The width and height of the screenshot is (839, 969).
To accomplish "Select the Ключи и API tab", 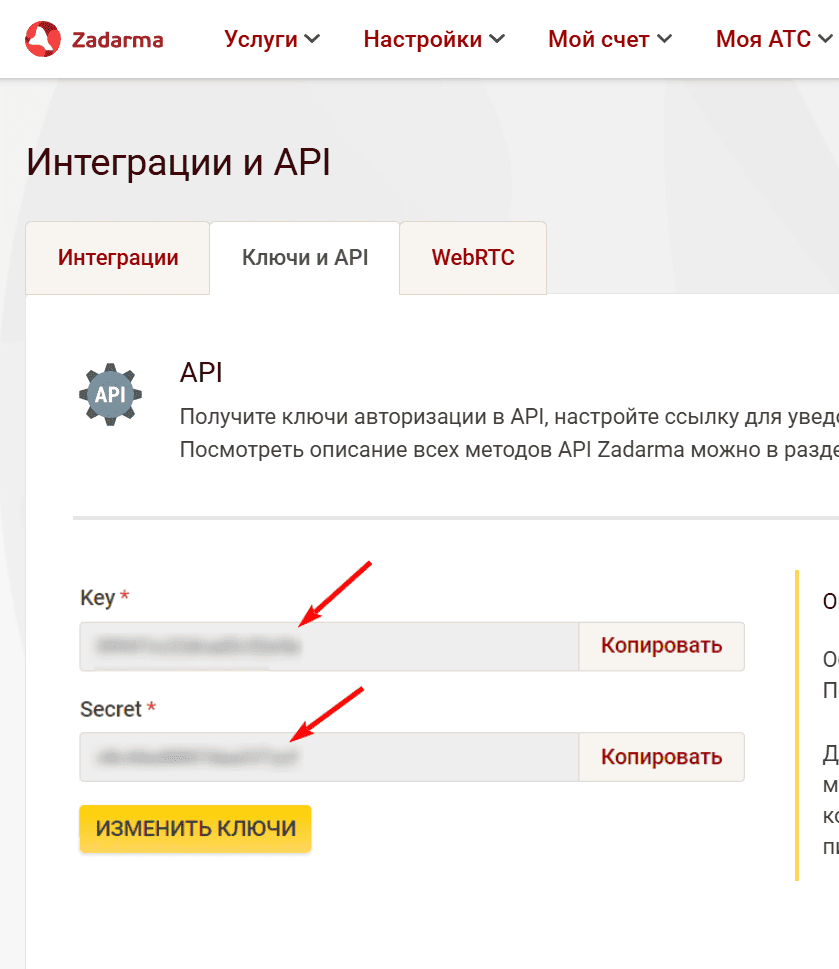I will (305, 258).
